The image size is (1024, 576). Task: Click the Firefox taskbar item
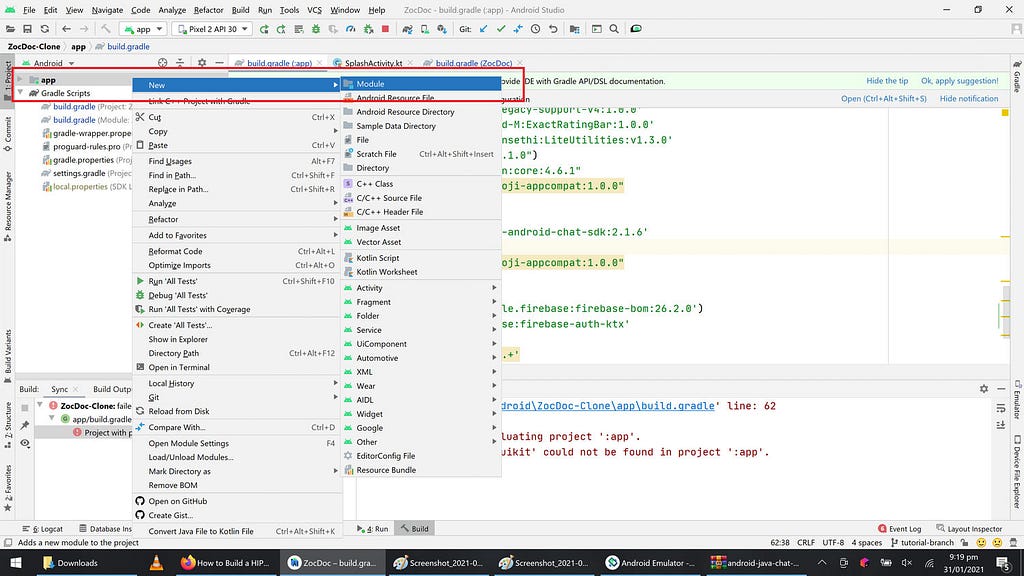click(227, 563)
